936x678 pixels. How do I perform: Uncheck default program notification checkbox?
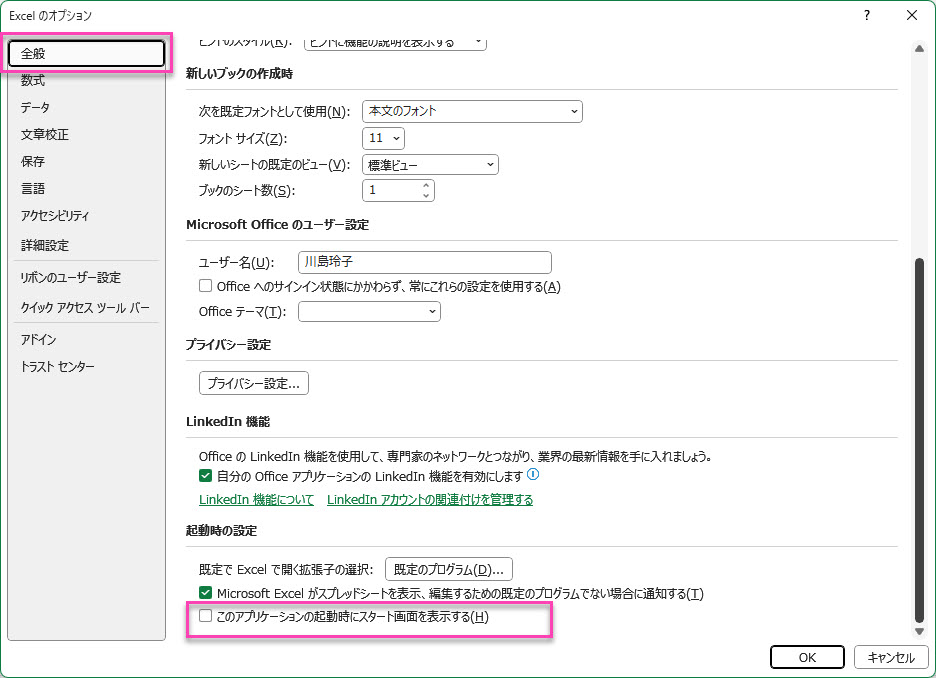[x=206, y=593]
